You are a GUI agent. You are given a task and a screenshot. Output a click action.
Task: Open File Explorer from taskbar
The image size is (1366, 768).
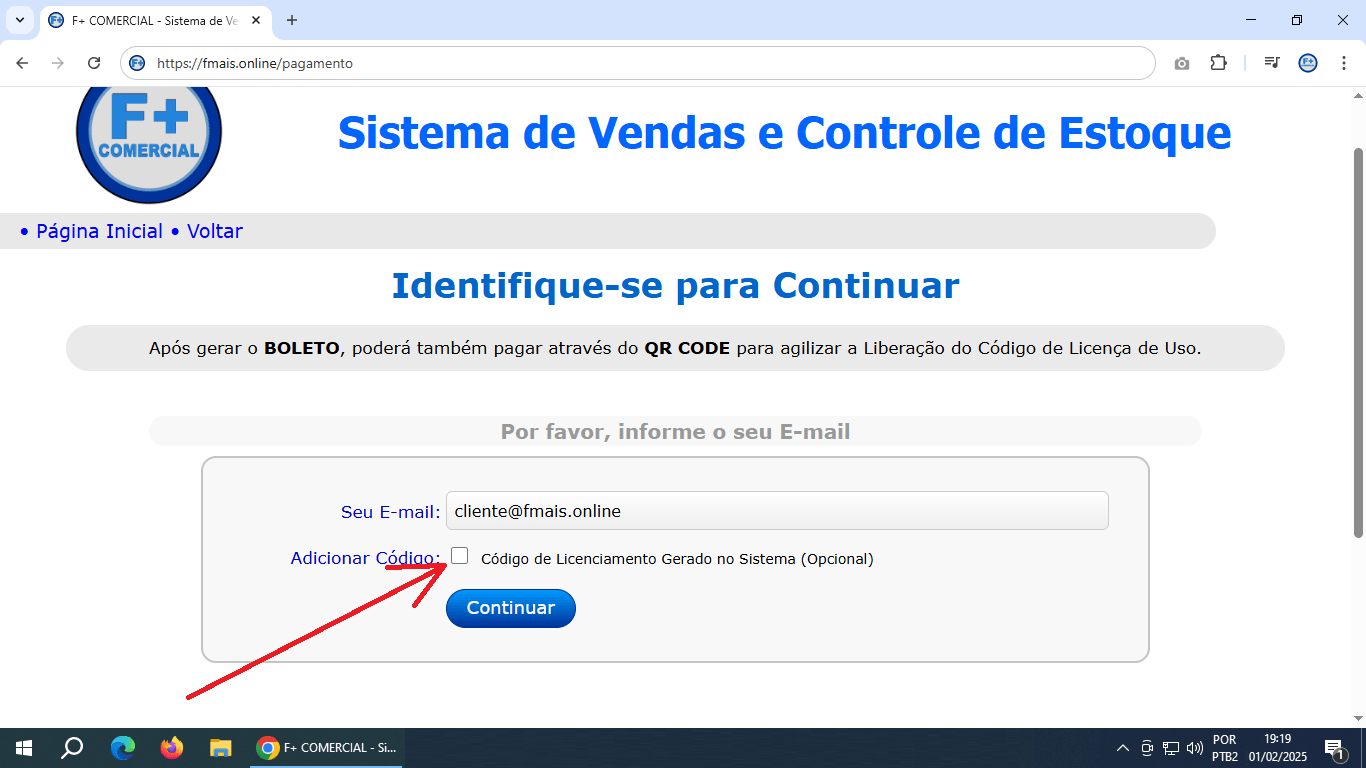point(221,748)
